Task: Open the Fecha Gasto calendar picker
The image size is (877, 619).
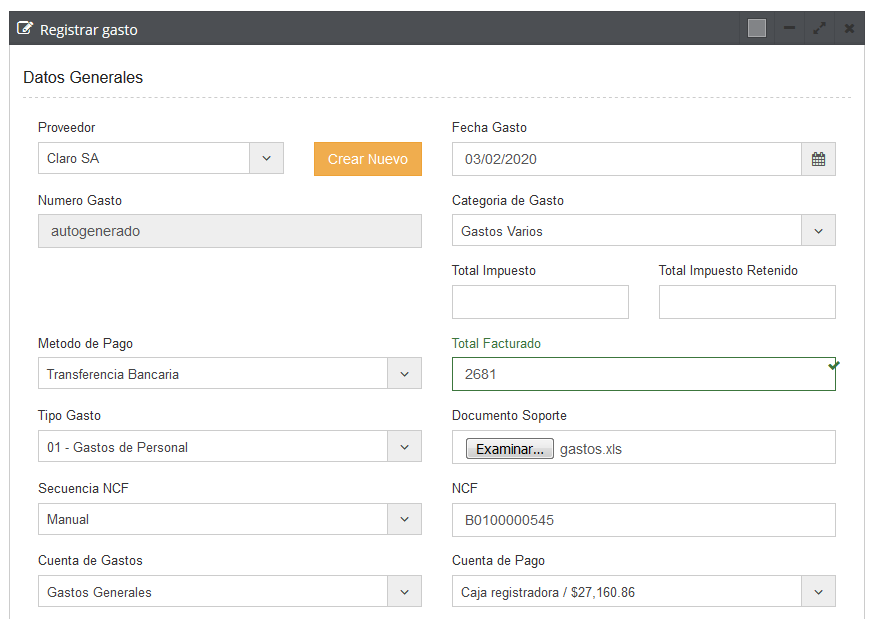Action: [x=818, y=159]
